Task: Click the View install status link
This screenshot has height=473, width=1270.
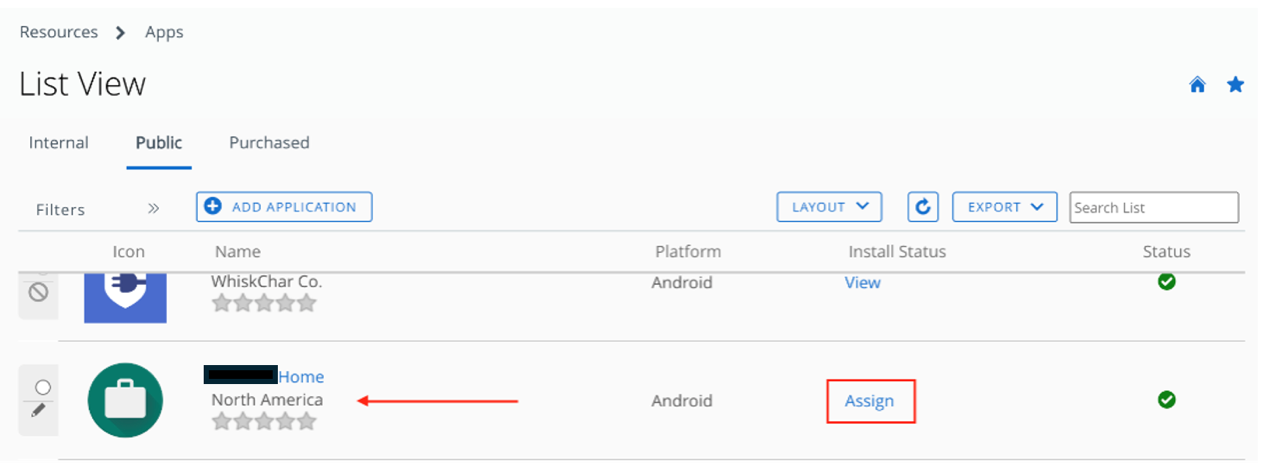Action: pos(862,283)
